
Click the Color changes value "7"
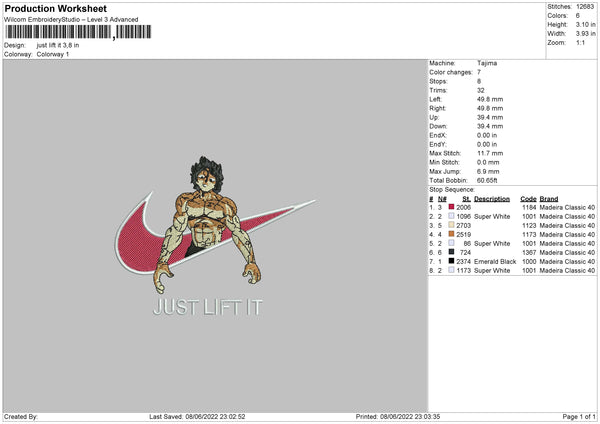[479, 72]
